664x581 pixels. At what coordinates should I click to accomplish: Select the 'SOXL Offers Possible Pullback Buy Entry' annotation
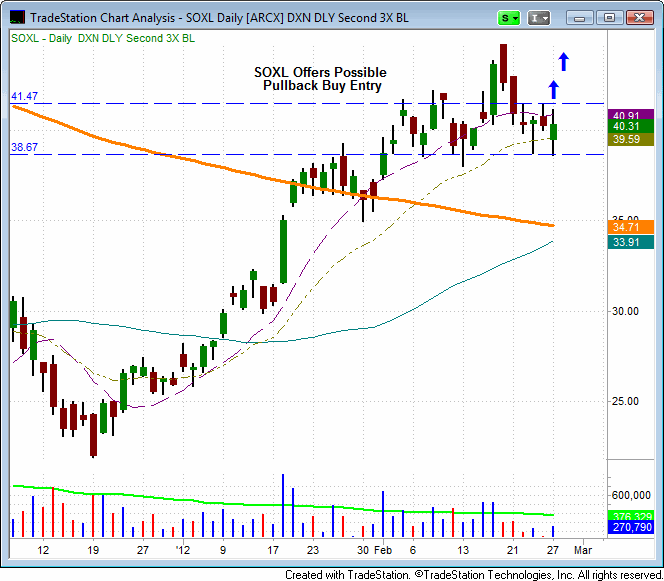[321, 79]
